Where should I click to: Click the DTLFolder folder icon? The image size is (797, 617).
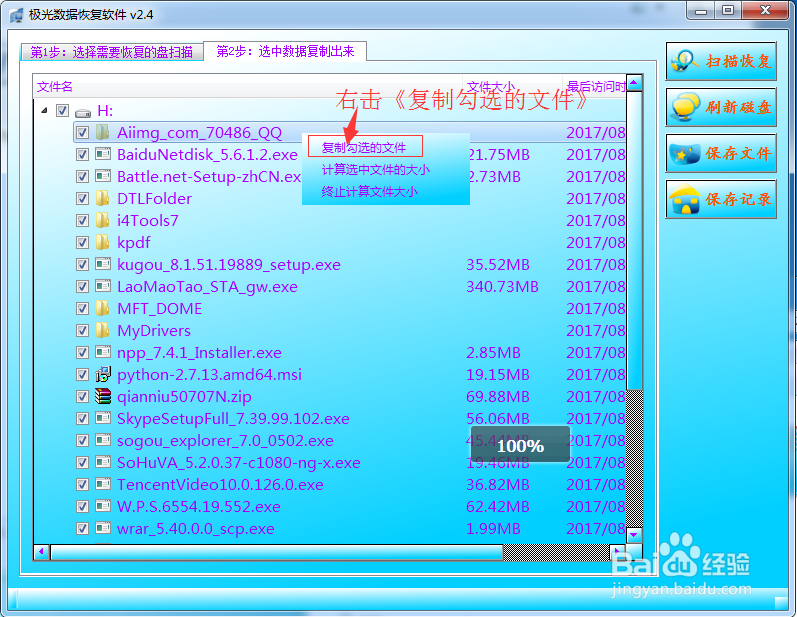[103, 198]
